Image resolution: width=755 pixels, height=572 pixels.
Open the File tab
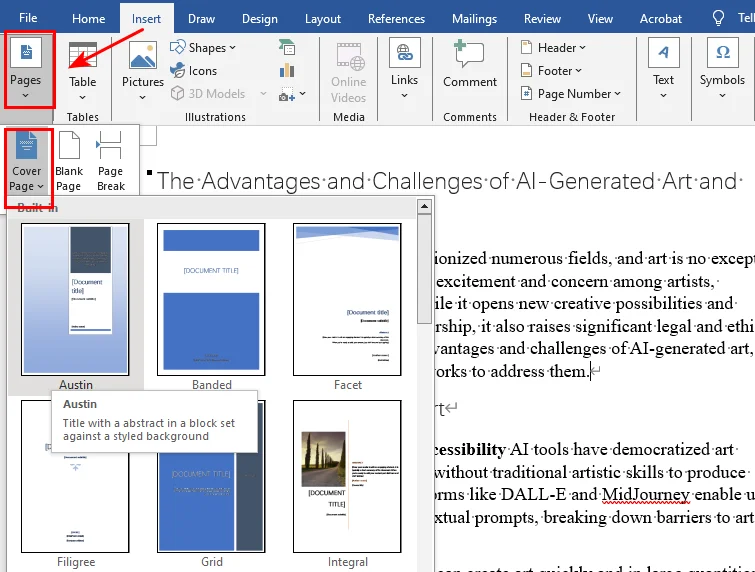pos(28,18)
